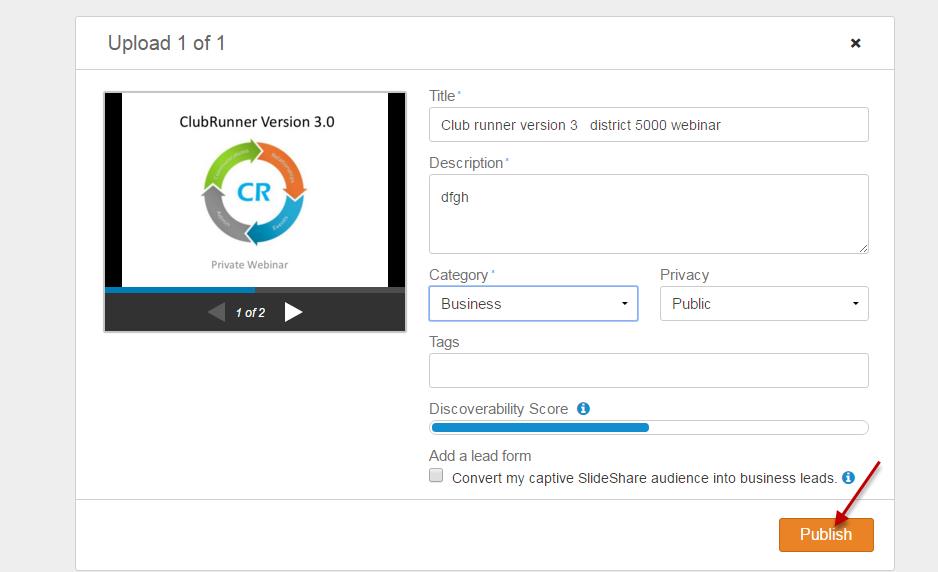The height and width of the screenshot is (572, 938).
Task: Click the slide preview progress bar
Action: [254, 290]
